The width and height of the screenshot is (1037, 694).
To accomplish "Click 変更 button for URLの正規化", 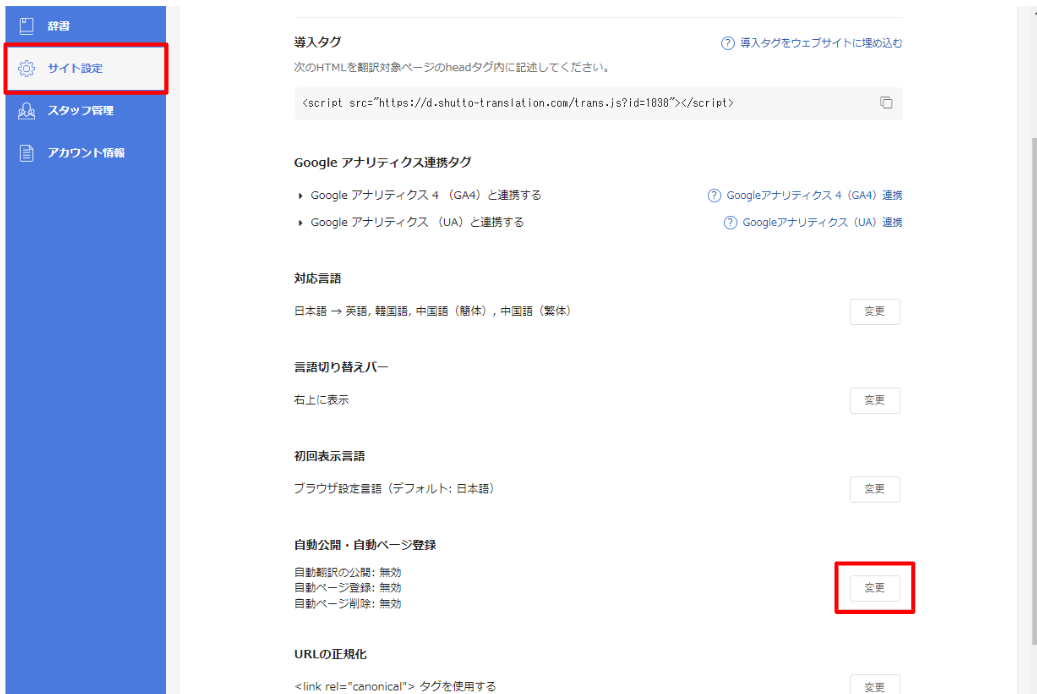I will (x=874, y=686).
